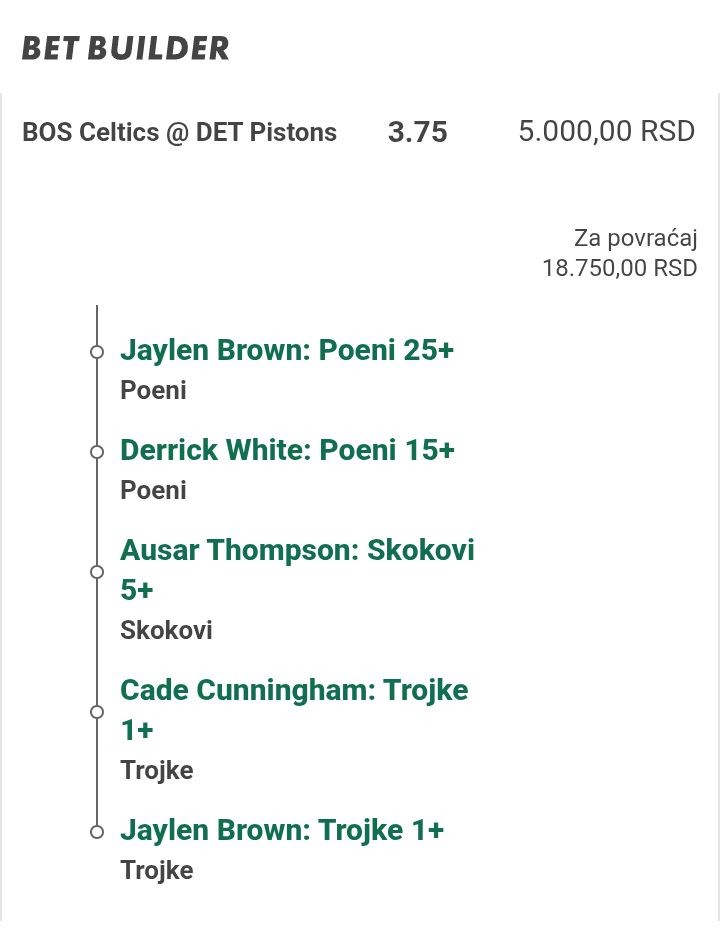
Task: Tap the BET BUILDER header
Action: pos(126,48)
